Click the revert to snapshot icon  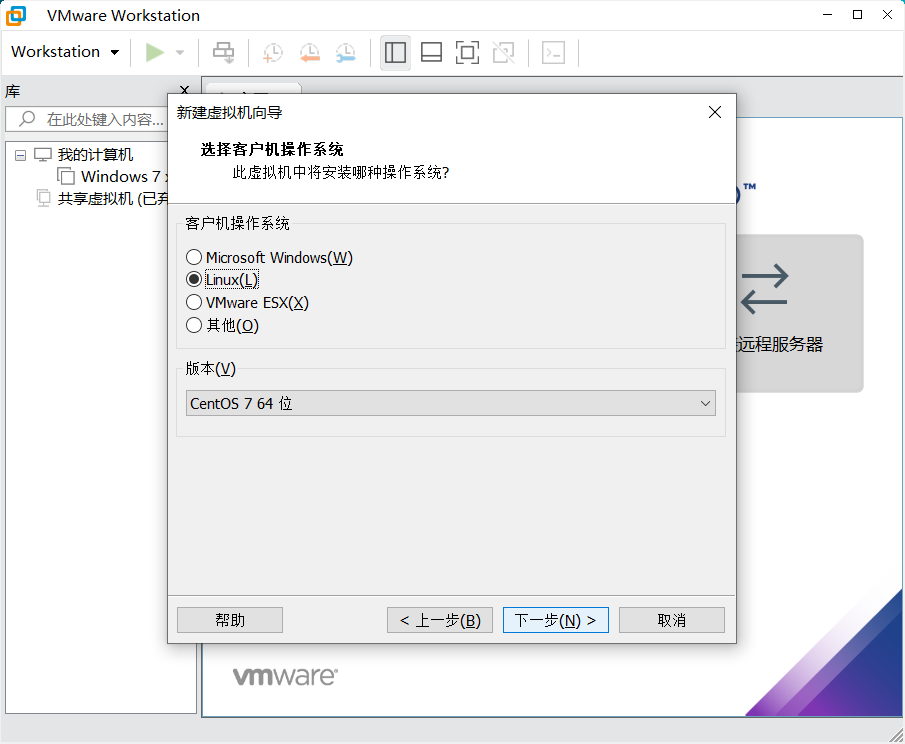(310, 53)
